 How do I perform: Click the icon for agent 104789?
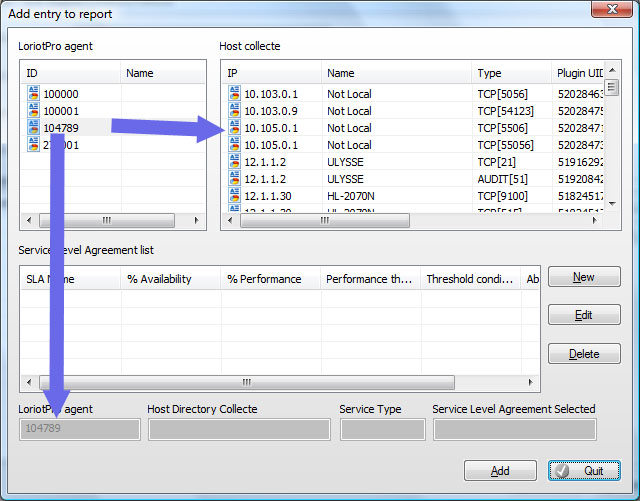[33, 128]
